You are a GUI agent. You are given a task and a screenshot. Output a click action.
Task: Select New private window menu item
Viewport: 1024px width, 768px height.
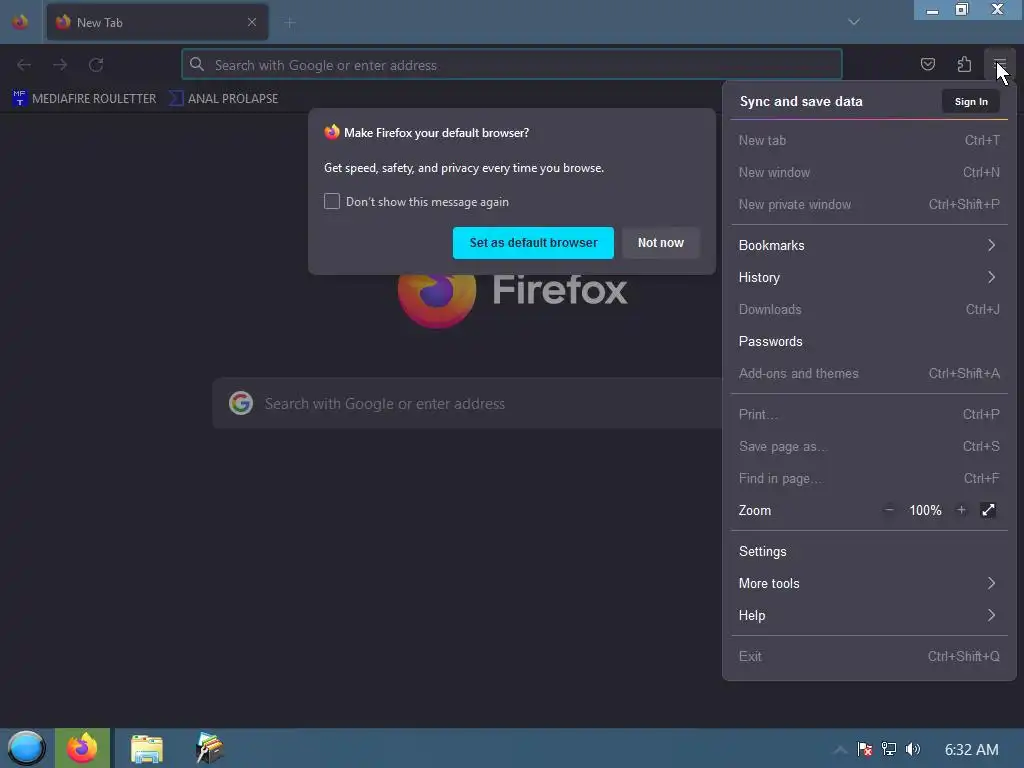click(x=869, y=204)
